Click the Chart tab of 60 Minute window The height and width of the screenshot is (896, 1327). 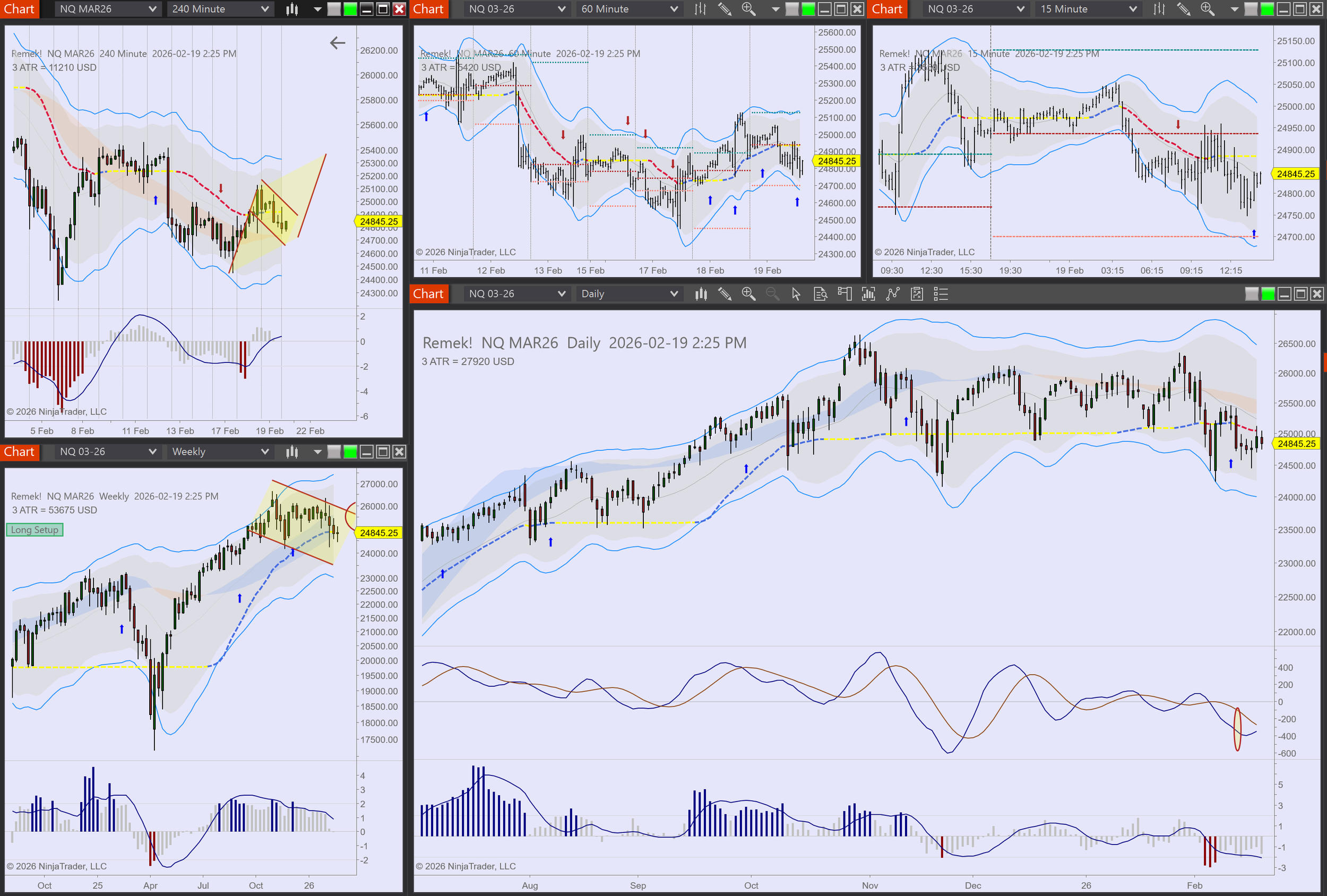[x=428, y=9]
